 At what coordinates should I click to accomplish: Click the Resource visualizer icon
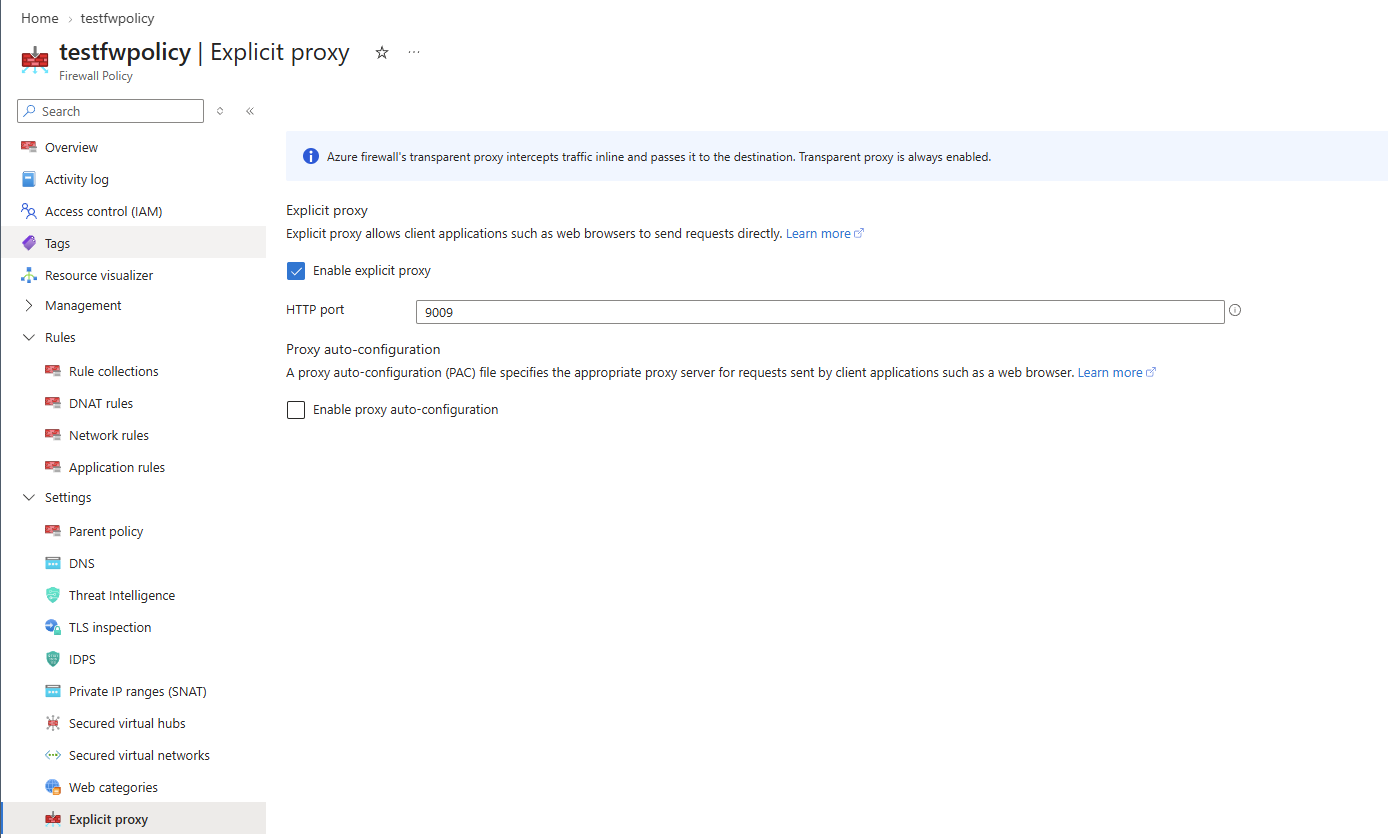pos(29,275)
